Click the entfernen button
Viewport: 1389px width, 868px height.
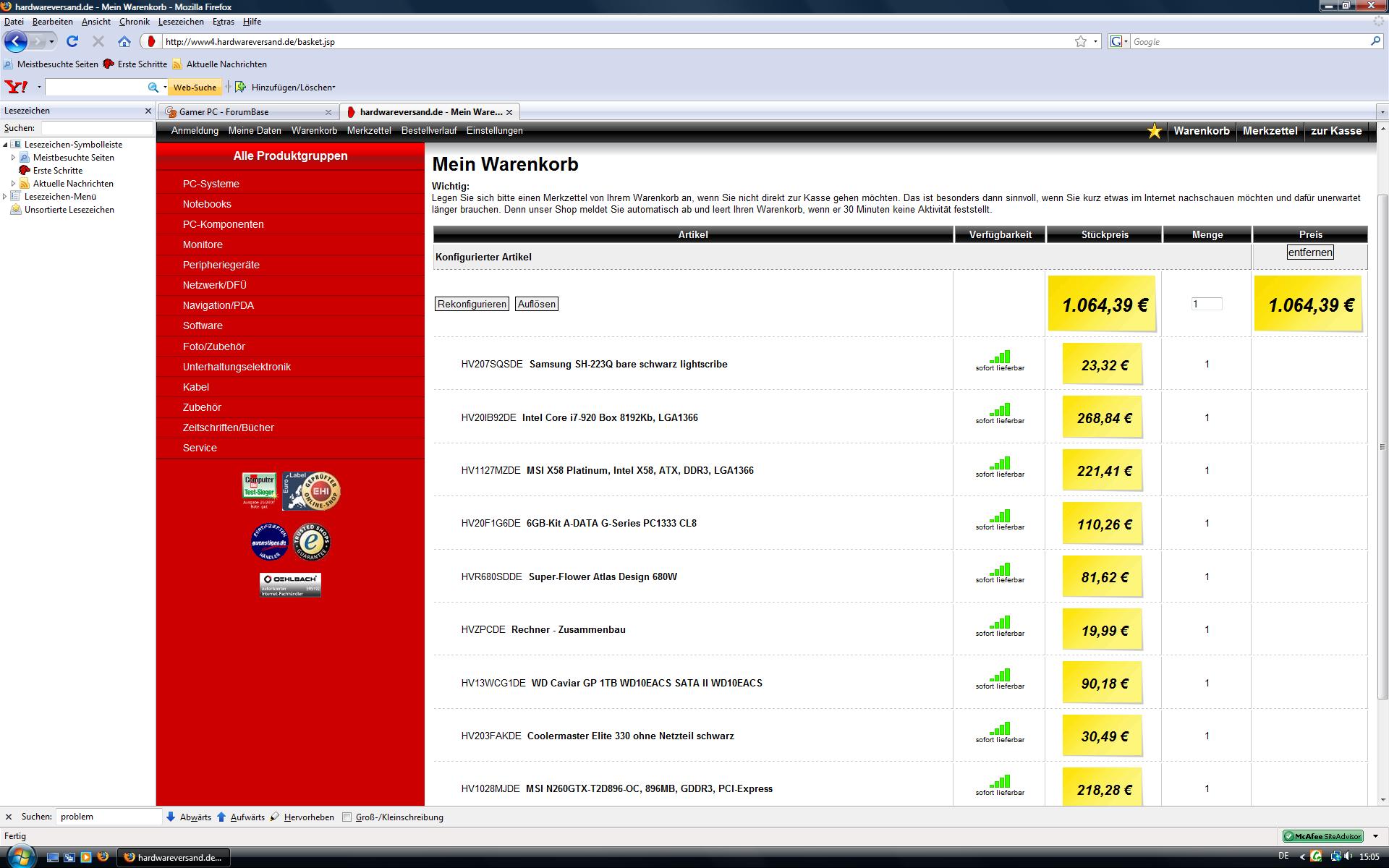click(x=1310, y=252)
